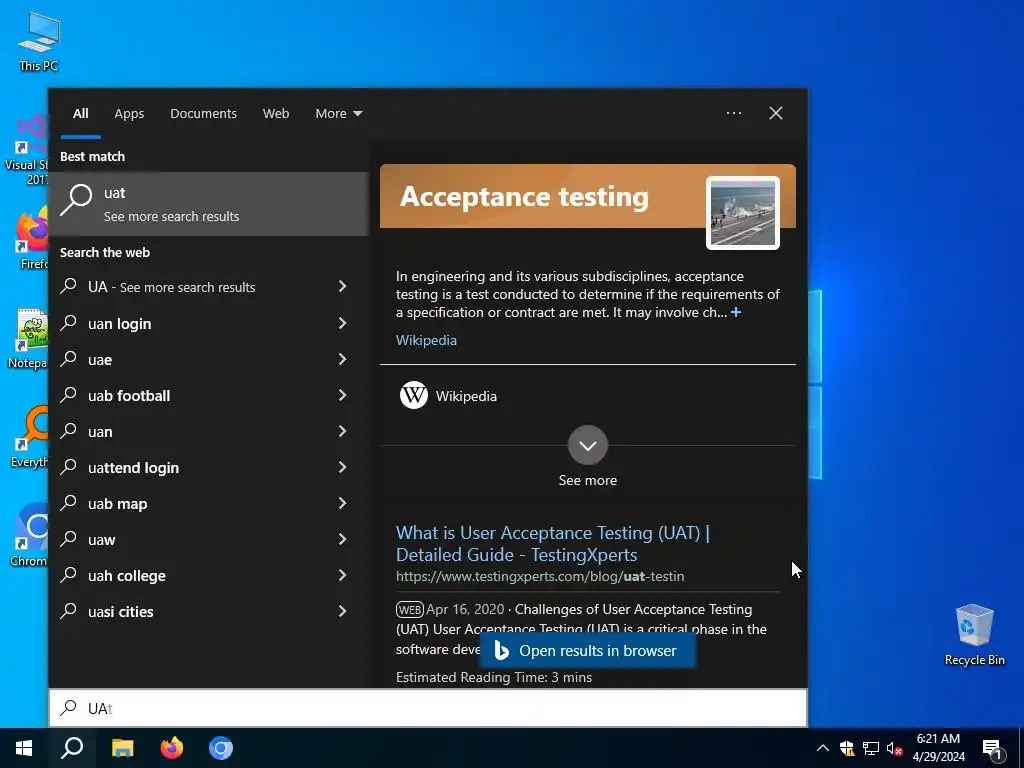Open the network status tray icon
Viewport: 1024px width, 768px height.
(x=871, y=748)
